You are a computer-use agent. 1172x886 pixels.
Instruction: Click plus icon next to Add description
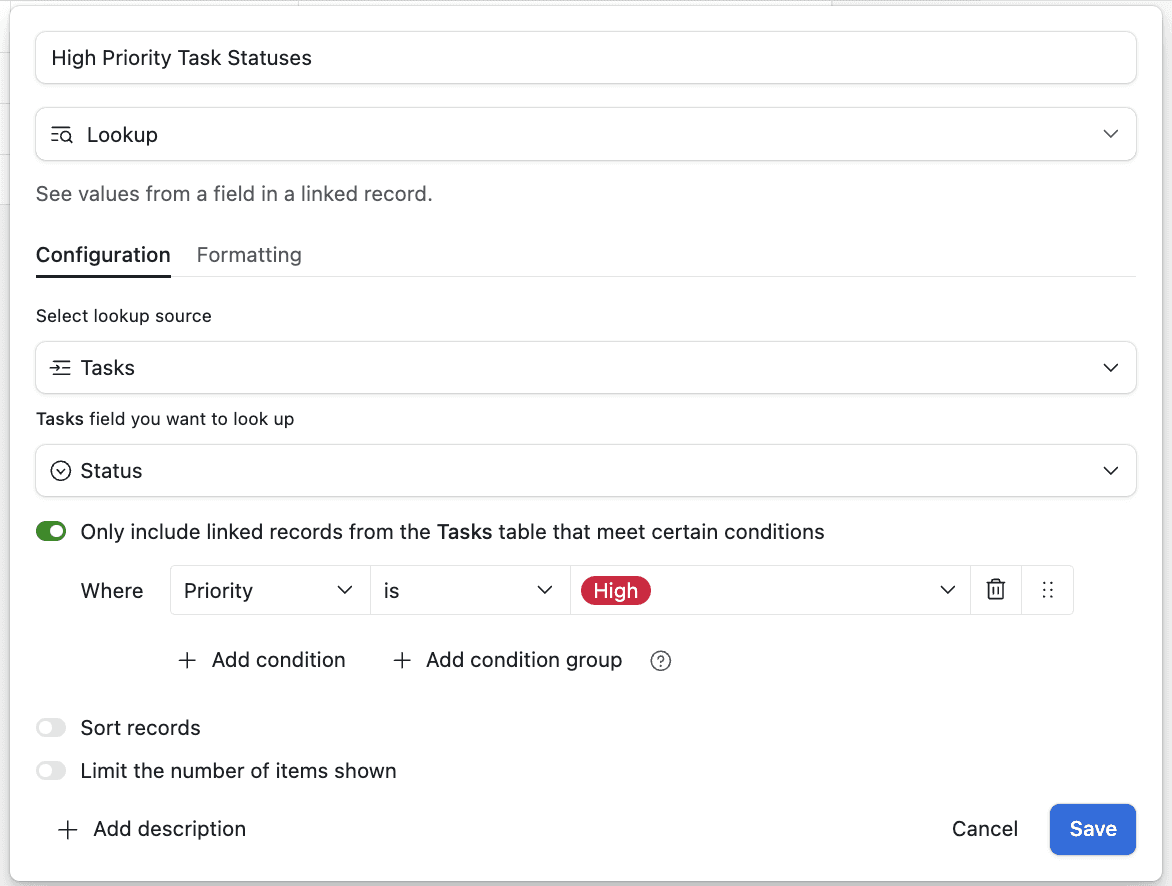point(67,829)
